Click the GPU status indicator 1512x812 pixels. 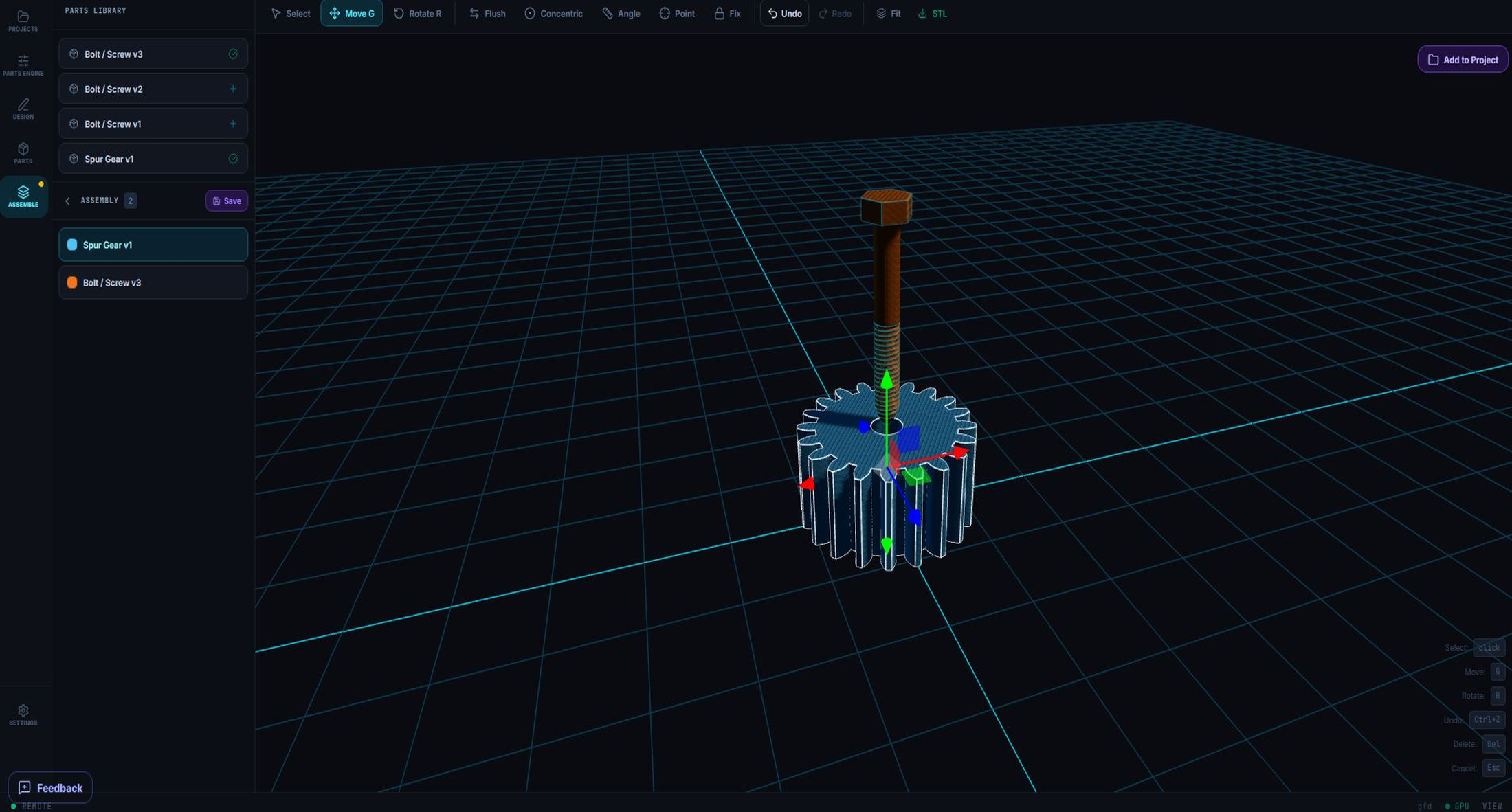[x=1457, y=806]
